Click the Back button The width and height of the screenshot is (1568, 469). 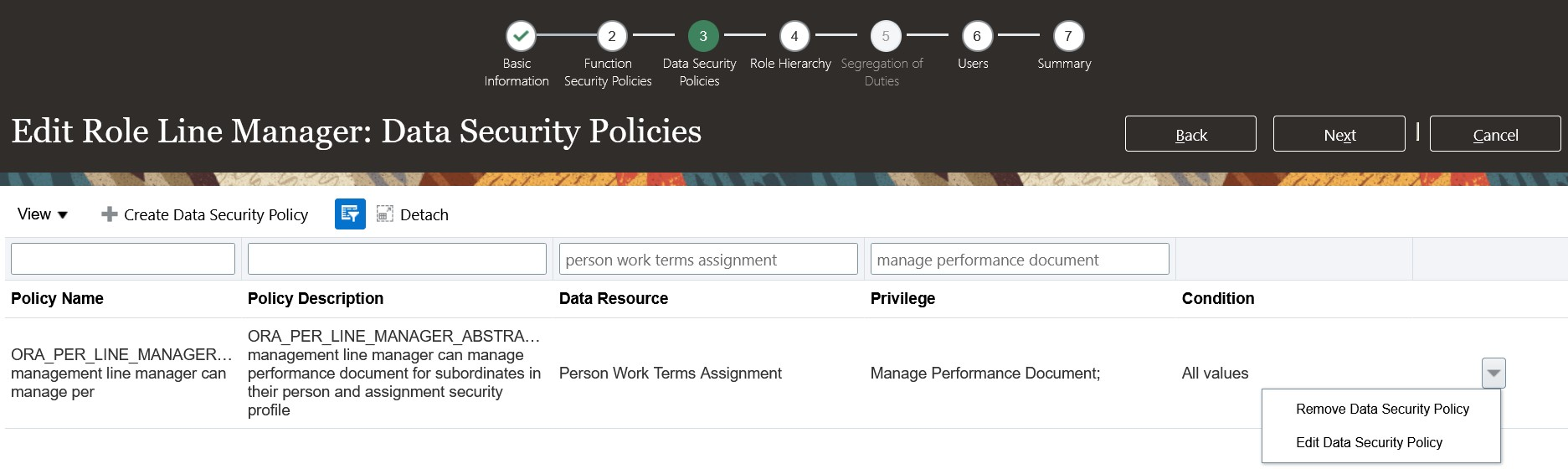tap(1190, 134)
